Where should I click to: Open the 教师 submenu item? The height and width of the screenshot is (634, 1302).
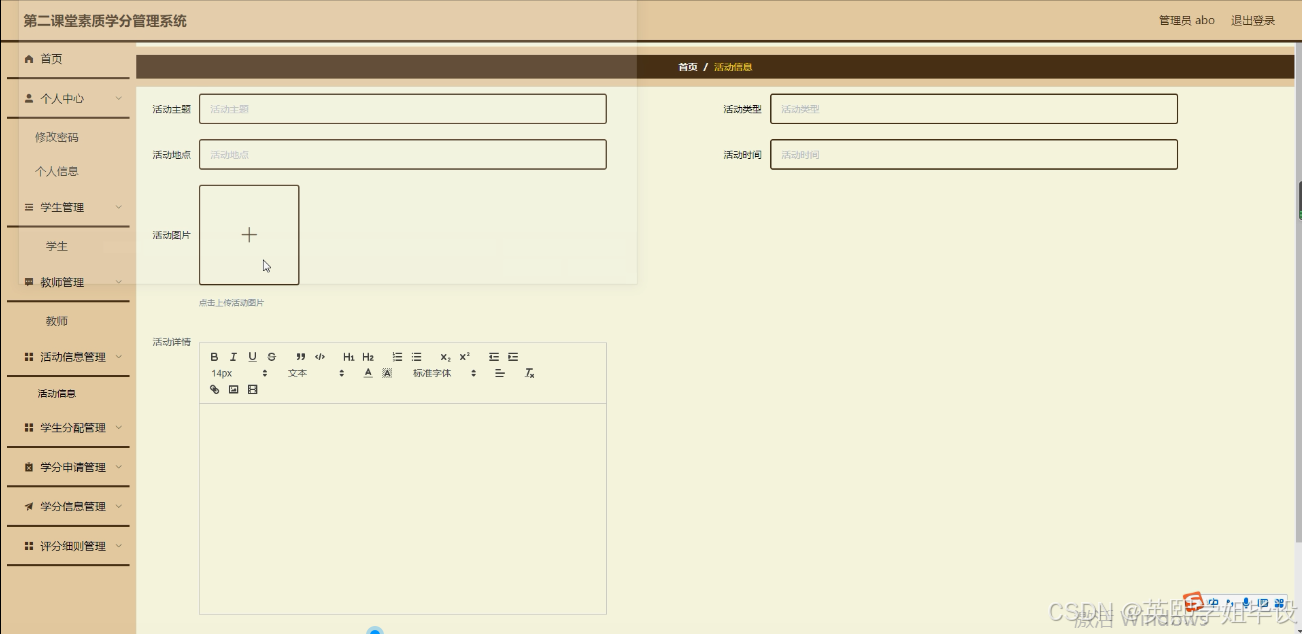pyautogui.click(x=57, y=321)
